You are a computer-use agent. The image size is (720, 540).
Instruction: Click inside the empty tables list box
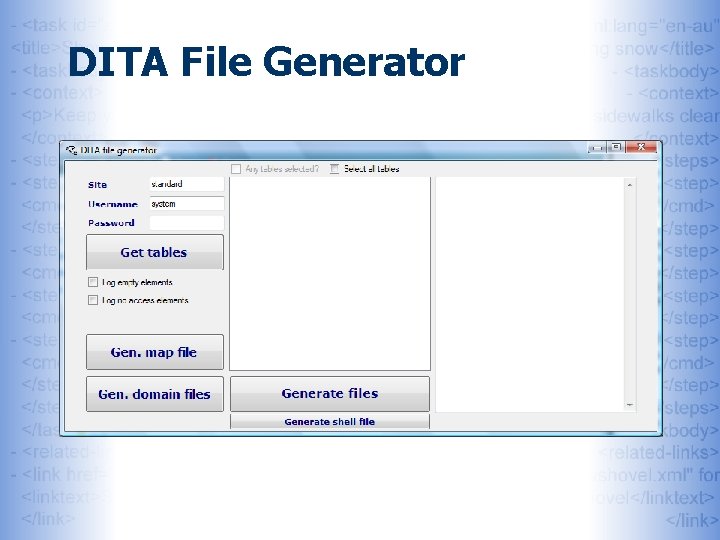point(330,274)
